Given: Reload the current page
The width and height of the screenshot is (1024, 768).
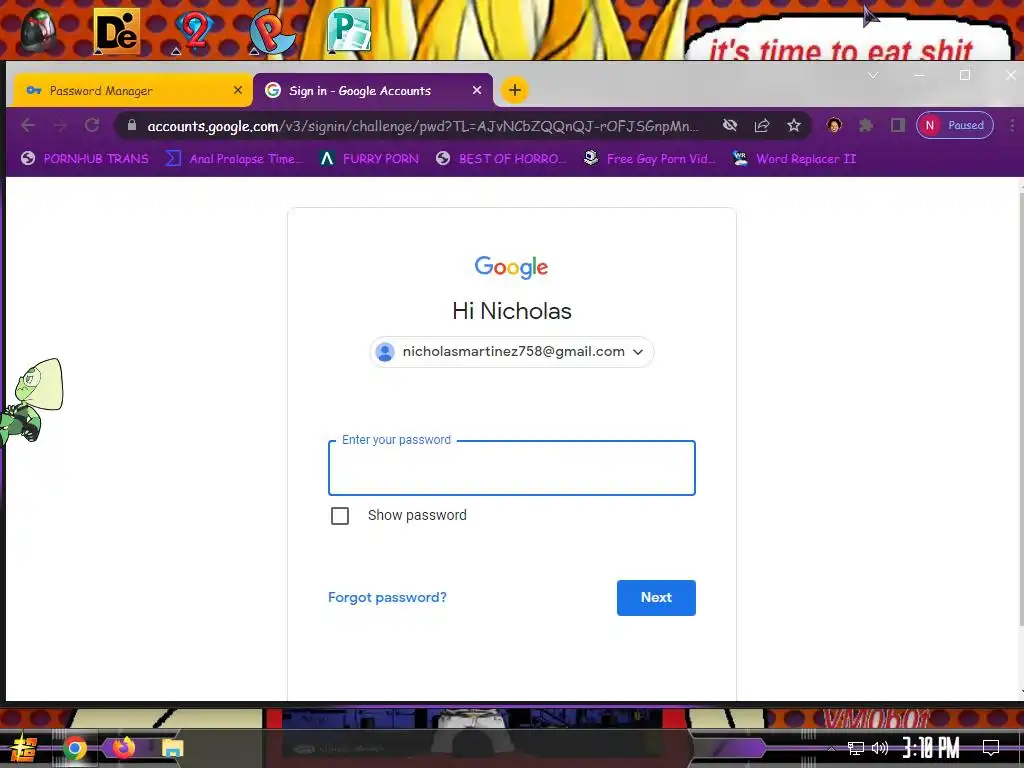Looking at the screenshot, I should coord(92,125).
